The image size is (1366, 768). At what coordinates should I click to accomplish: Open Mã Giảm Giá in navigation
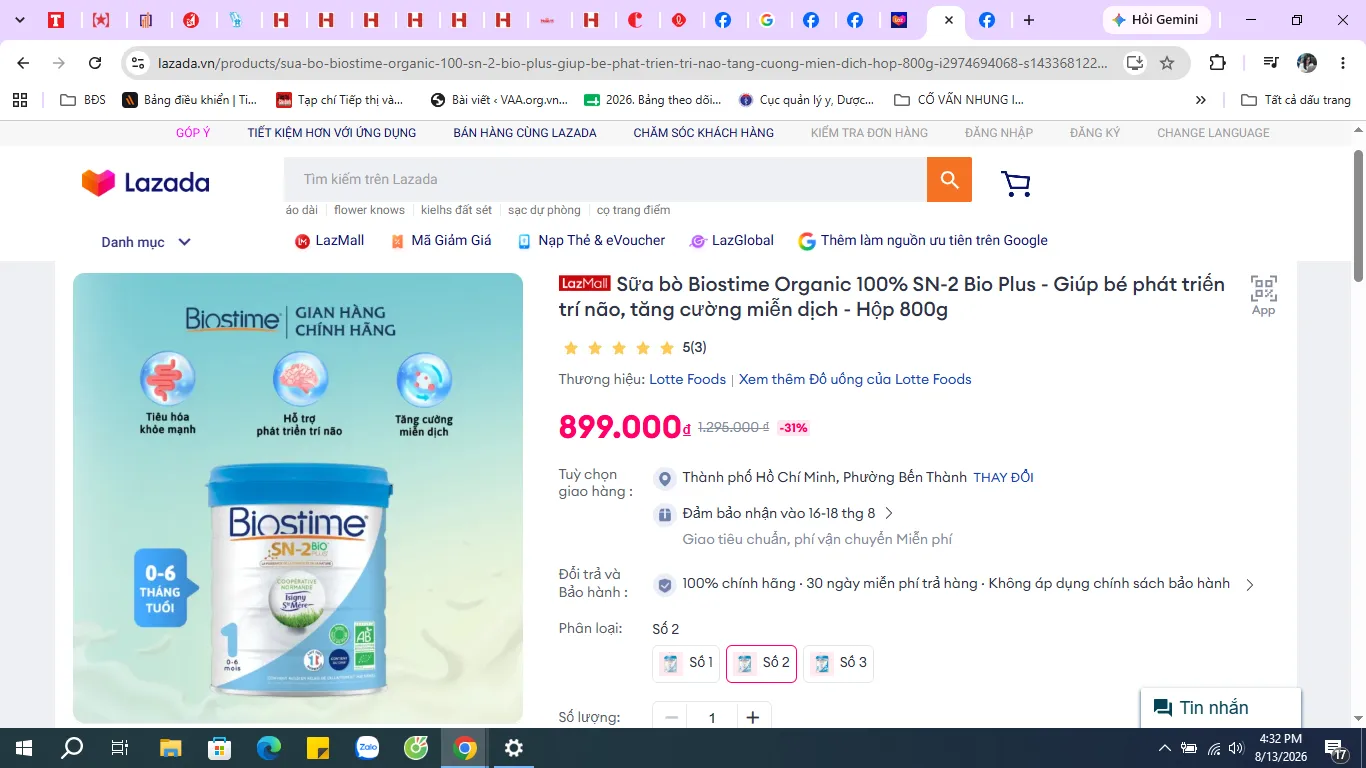(440, 241)
